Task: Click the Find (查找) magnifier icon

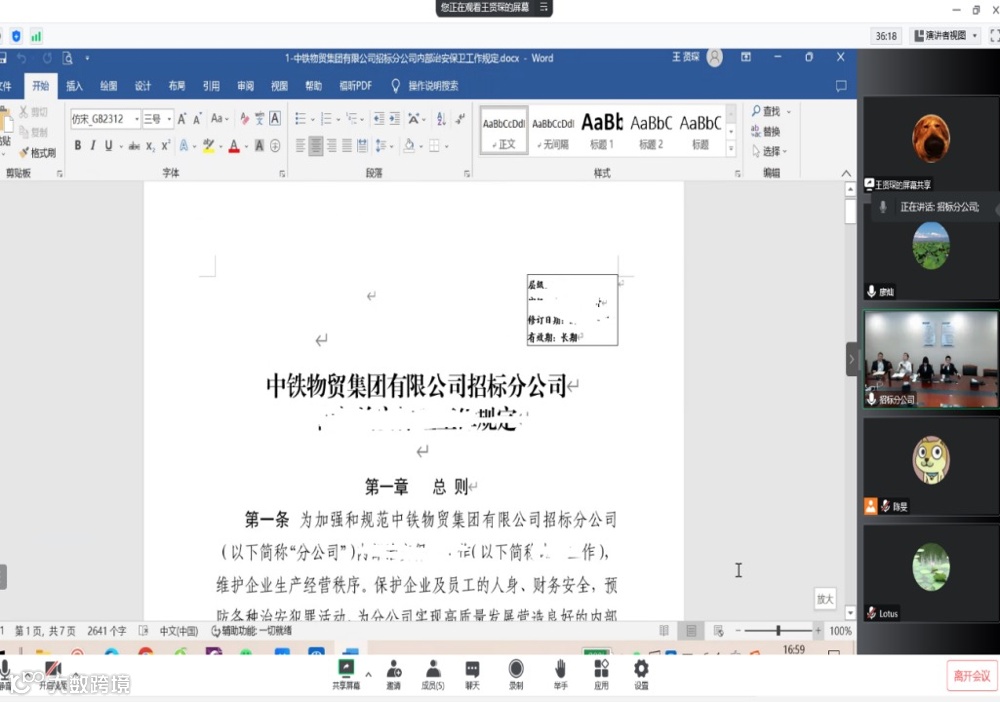Action: [756, 111]
